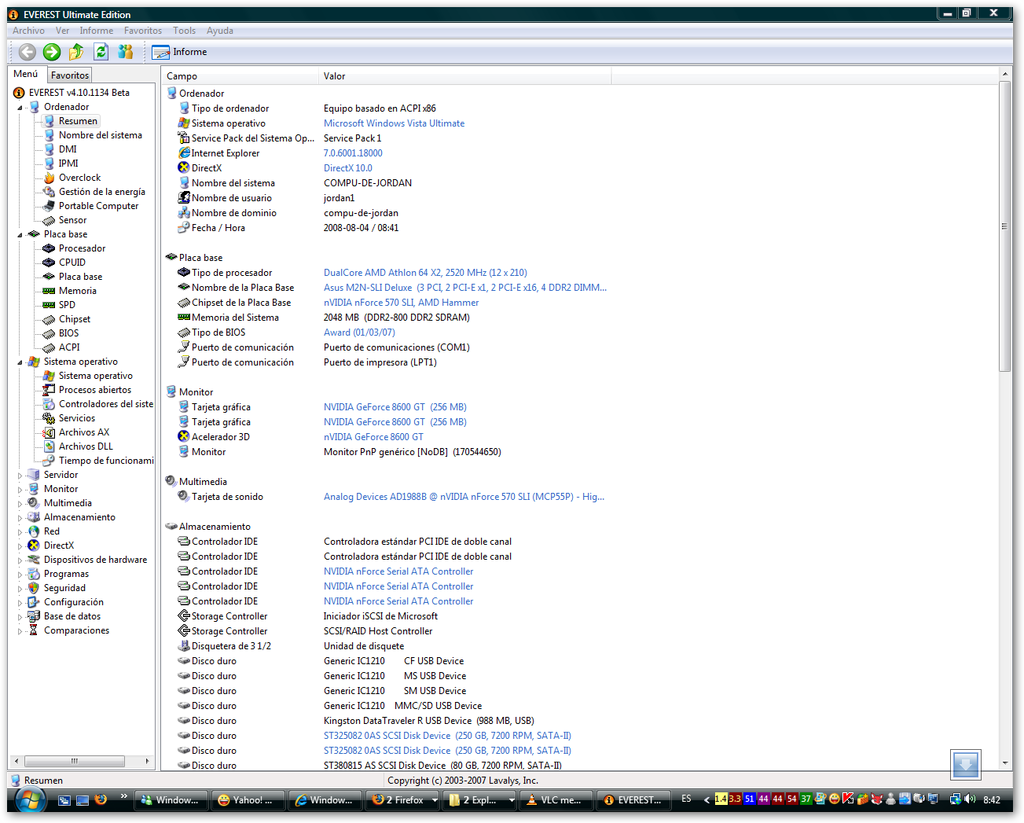Expand the Seguridad tree node
Image resolution: width=1024 pixels, height=823 pixels.
coord(20,589)
